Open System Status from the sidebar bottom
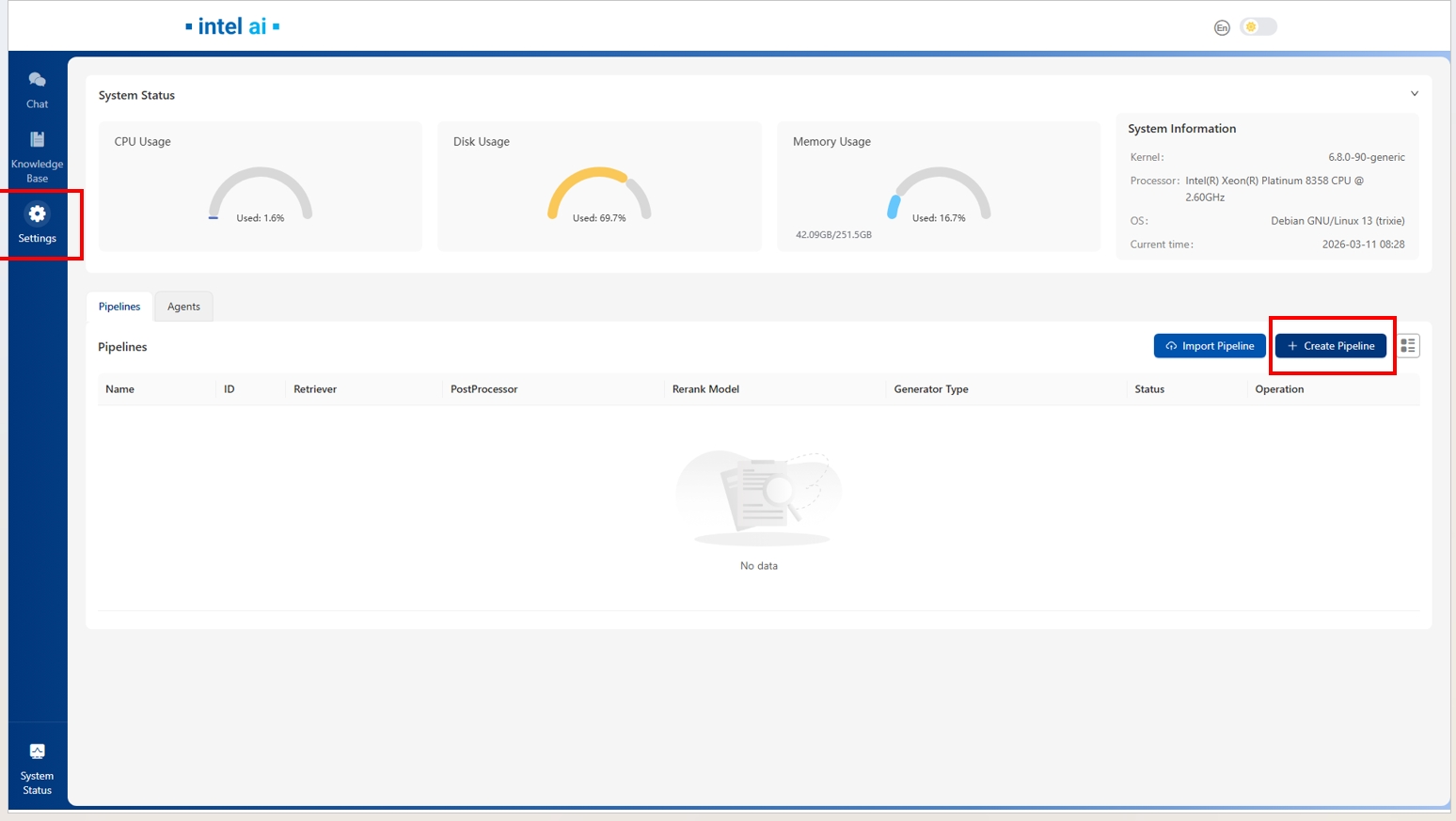 click(37, 768)
